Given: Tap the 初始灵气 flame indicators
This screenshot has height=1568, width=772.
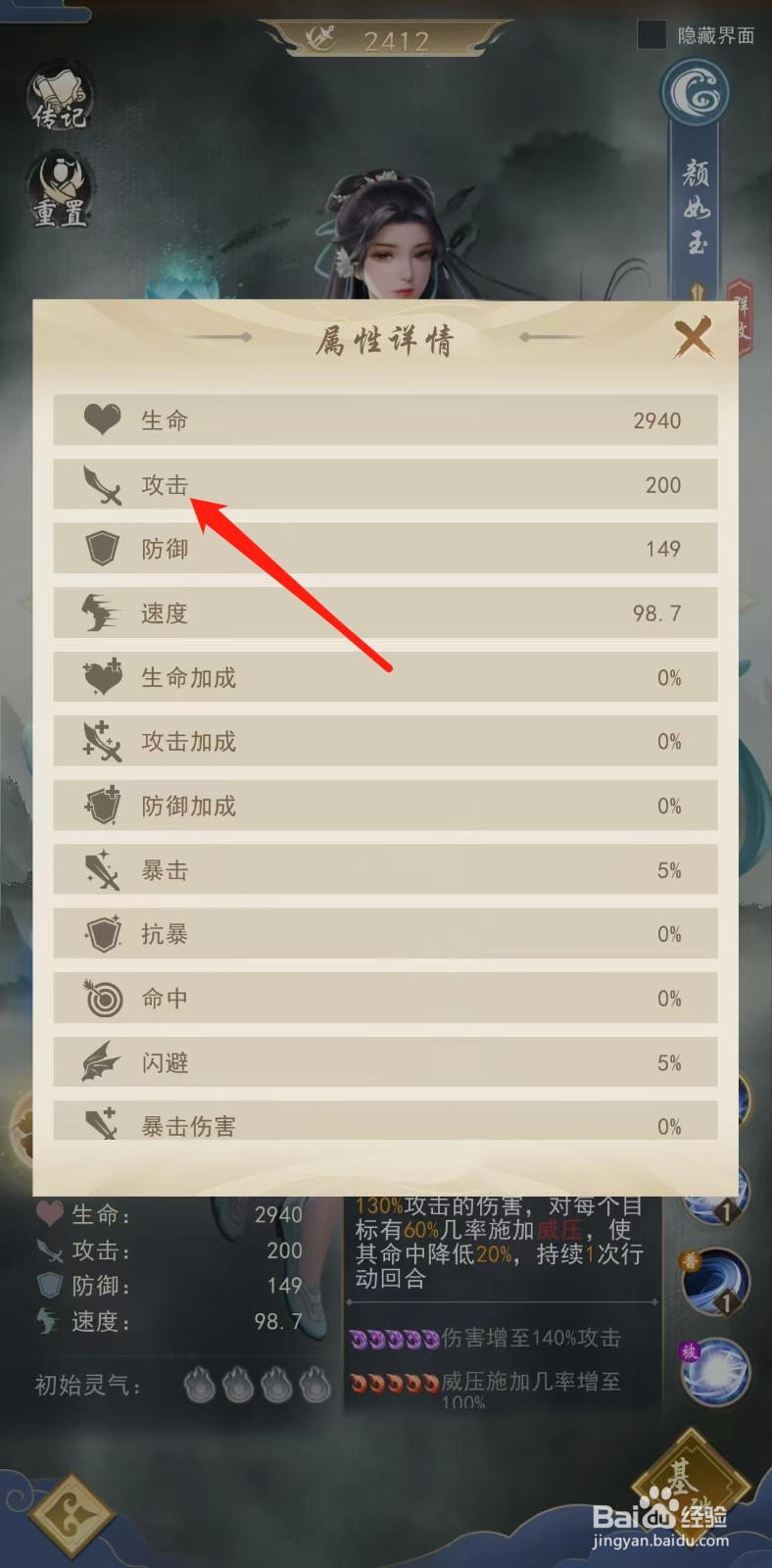Looking at the screenshot, I should (x=258, y=1386).
